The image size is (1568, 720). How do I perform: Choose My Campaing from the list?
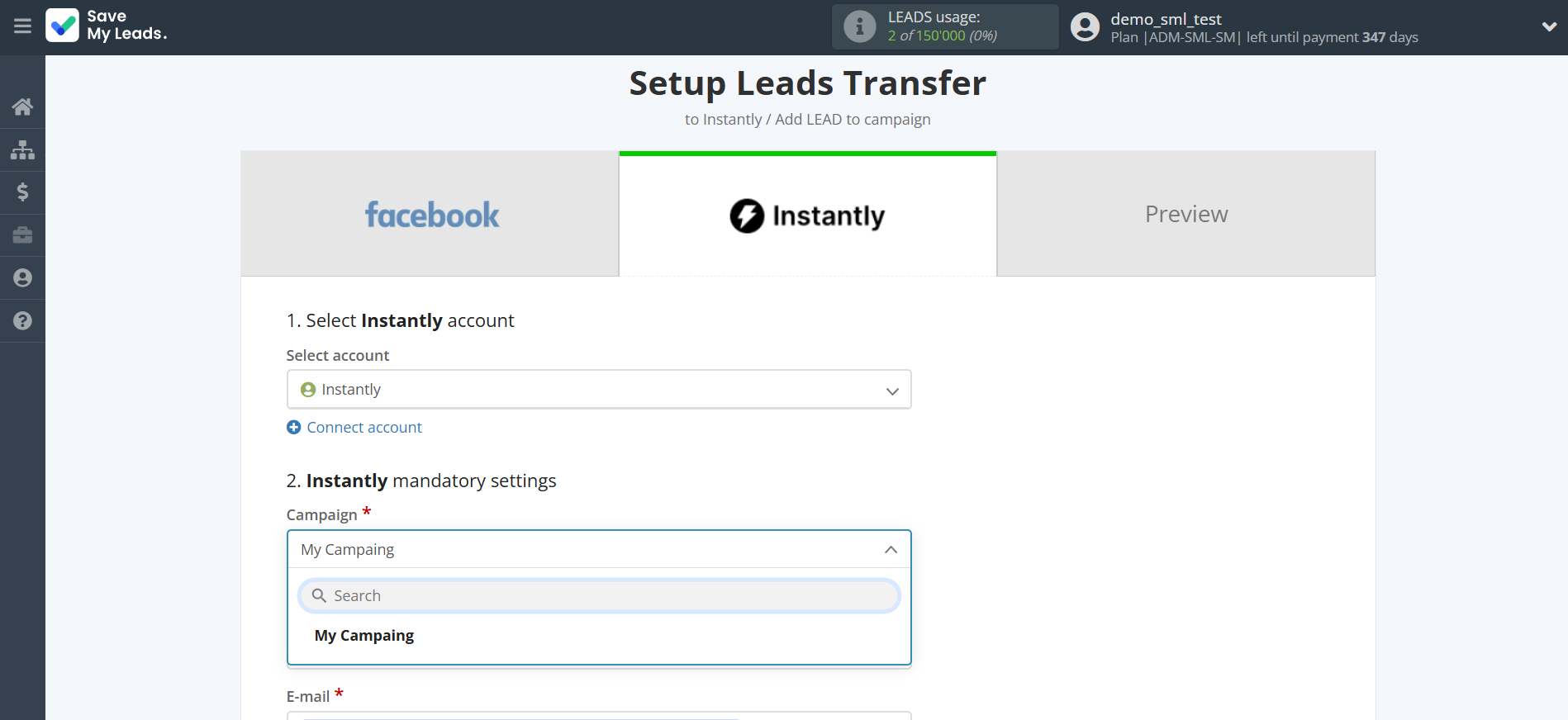click(364, 636)
